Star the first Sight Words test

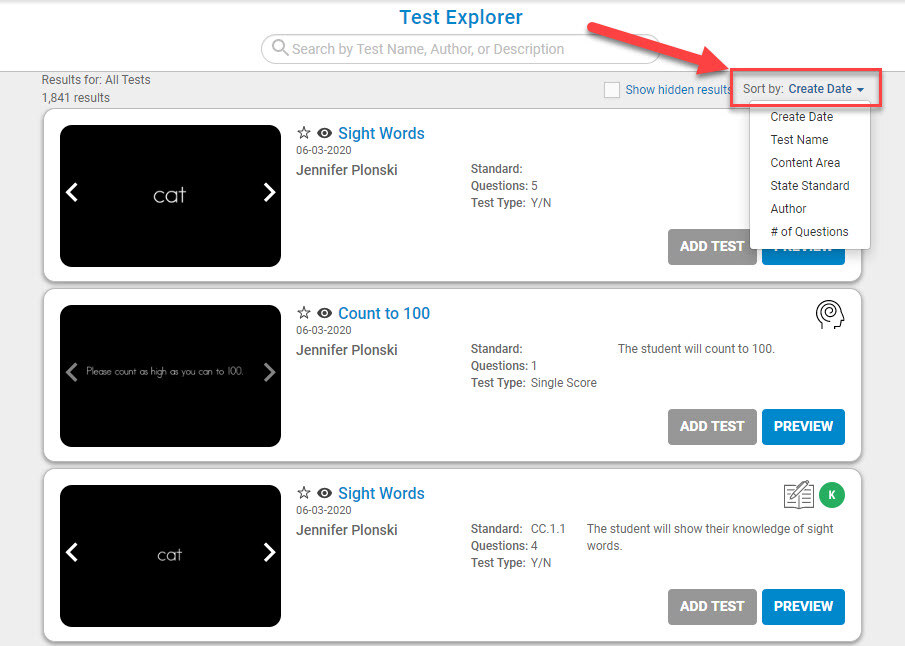[x=304, y=133]
